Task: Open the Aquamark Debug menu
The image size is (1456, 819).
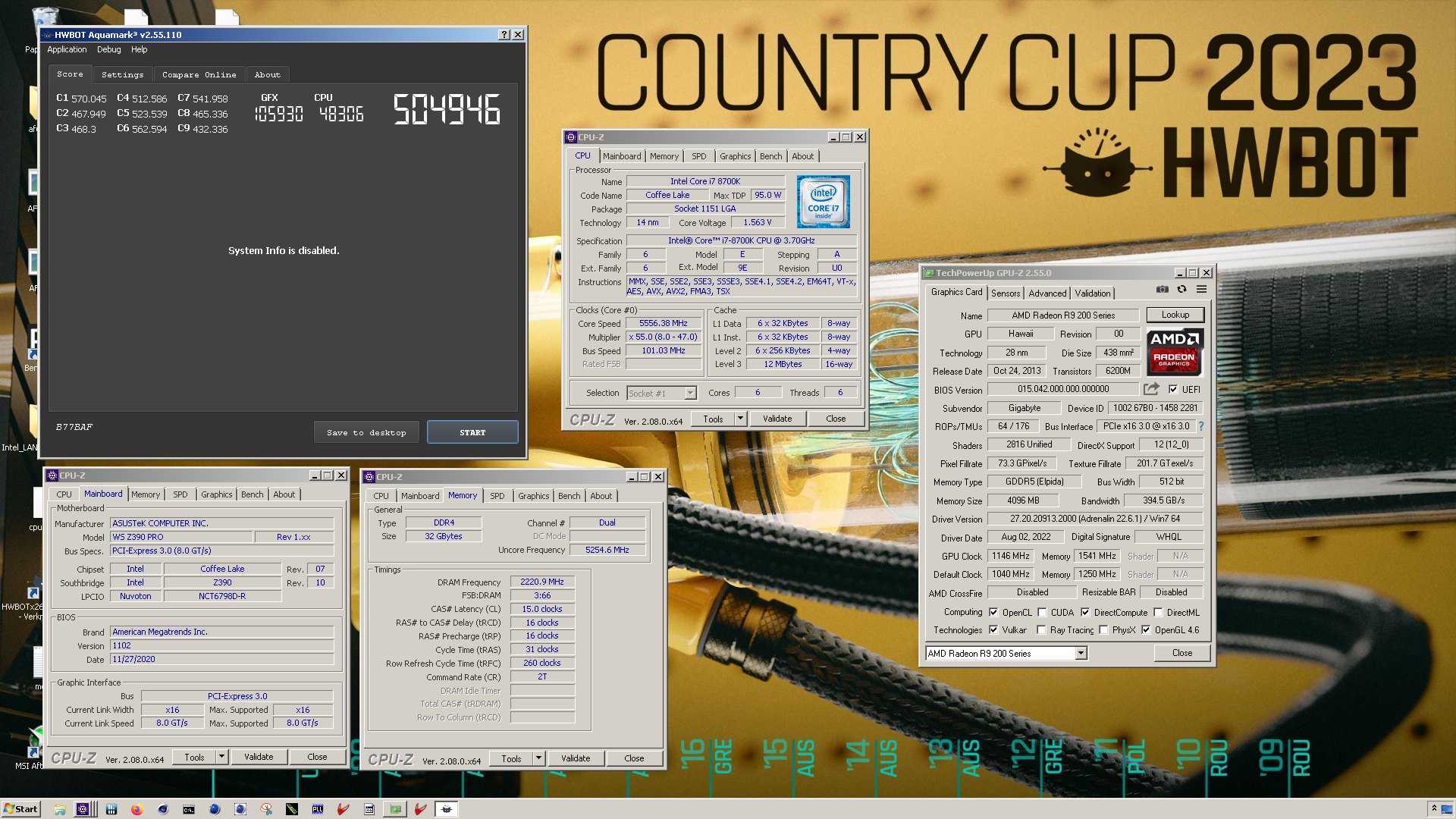Action: 108,49
